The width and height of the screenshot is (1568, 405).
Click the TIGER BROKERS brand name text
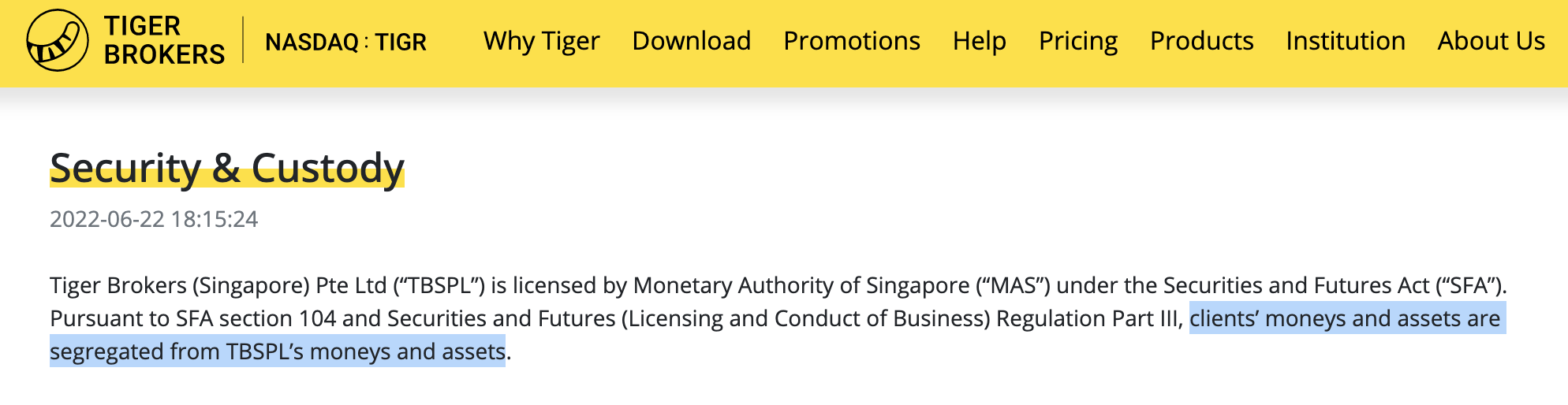point(164,40)
